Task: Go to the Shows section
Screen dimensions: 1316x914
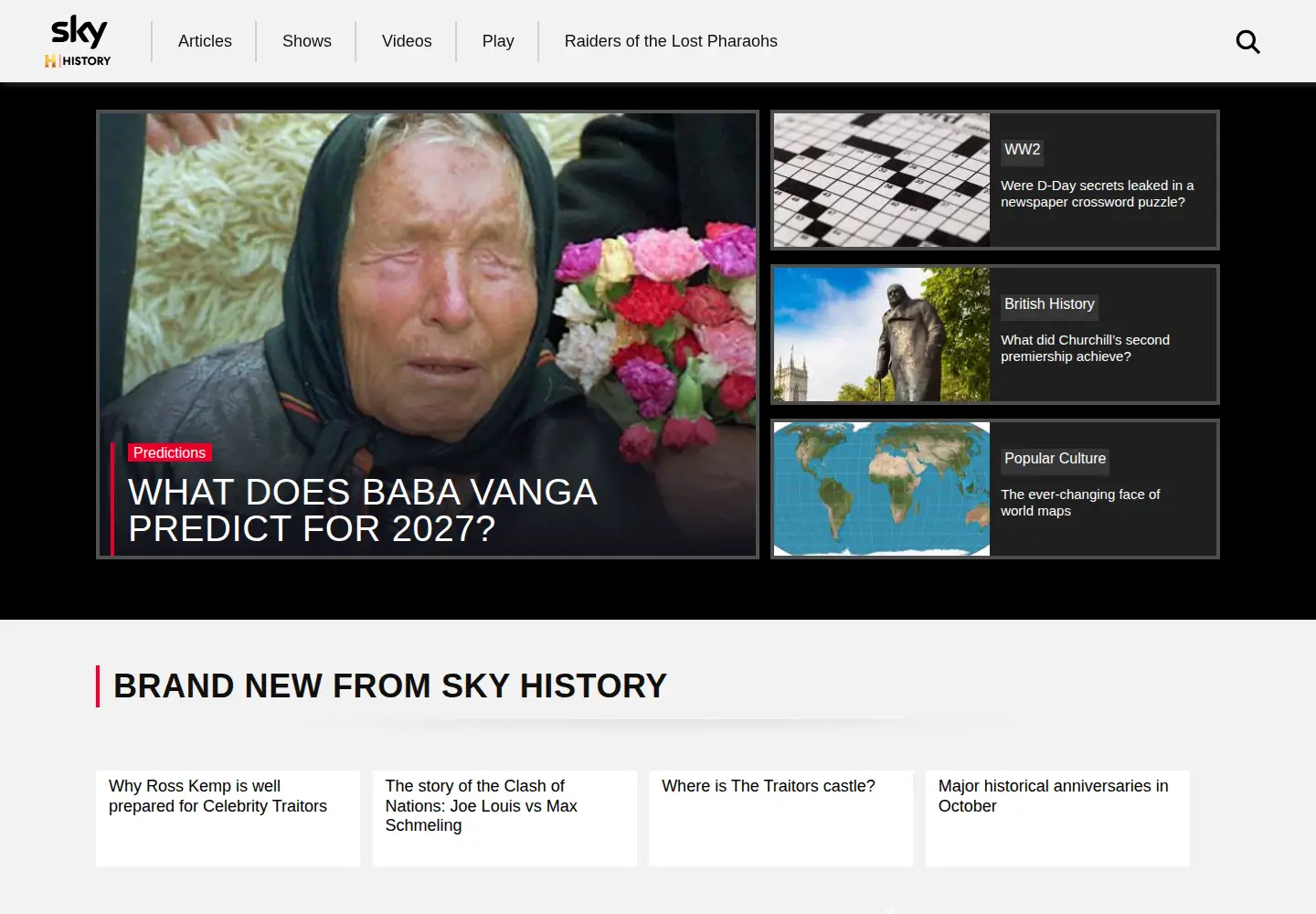Action: (x=307, y=41)
